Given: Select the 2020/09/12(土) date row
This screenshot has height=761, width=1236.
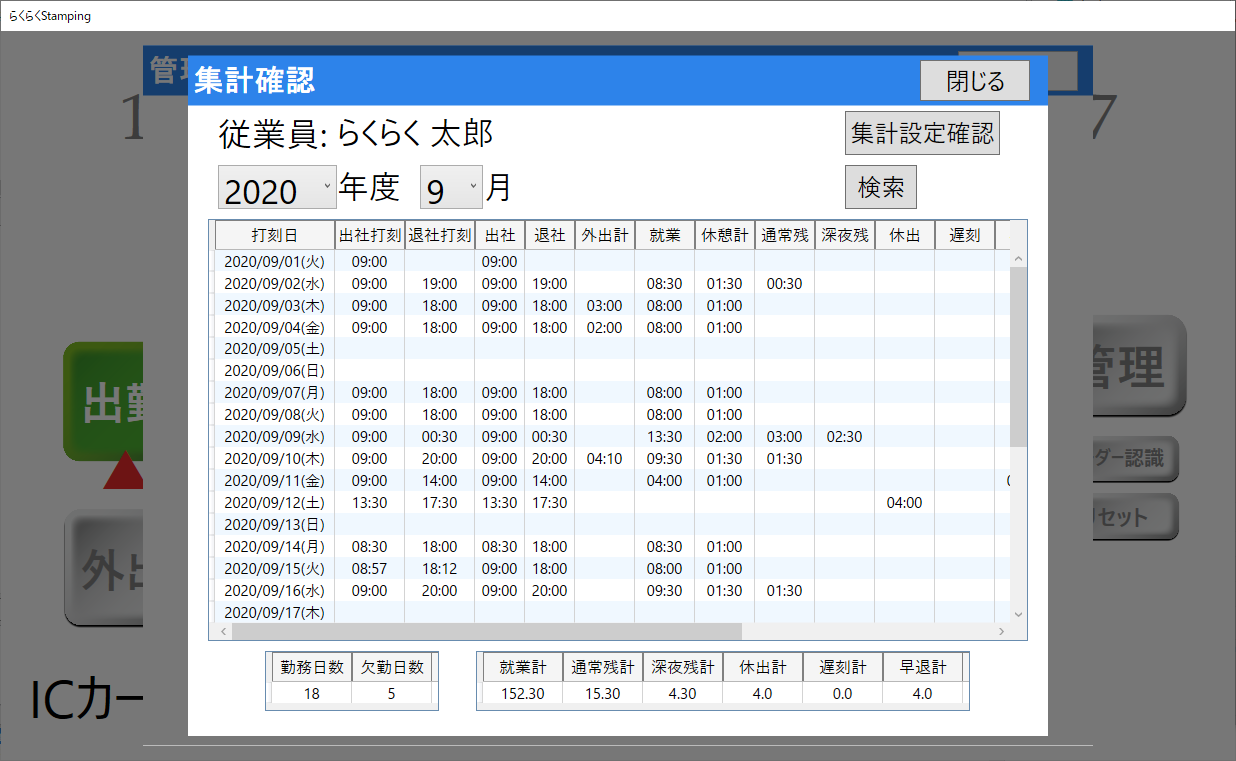Looking at the screenshot, I should pos(274,503).
